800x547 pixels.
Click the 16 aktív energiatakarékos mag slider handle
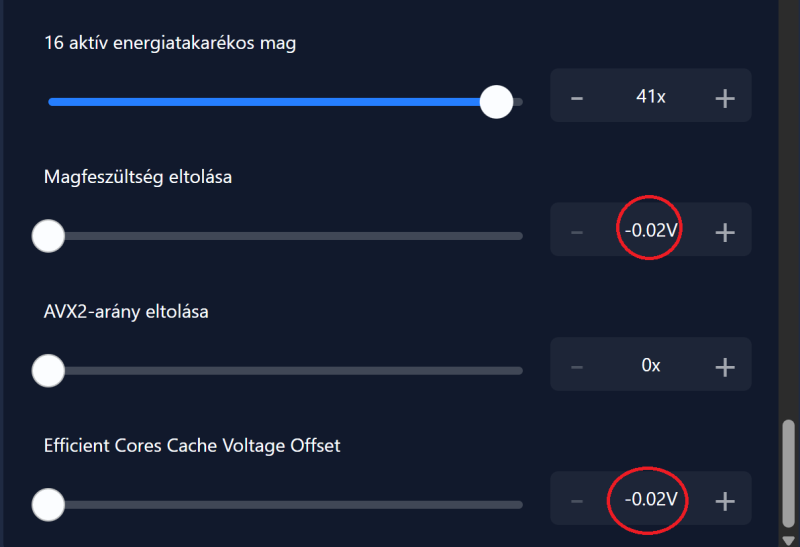point(496,102)
